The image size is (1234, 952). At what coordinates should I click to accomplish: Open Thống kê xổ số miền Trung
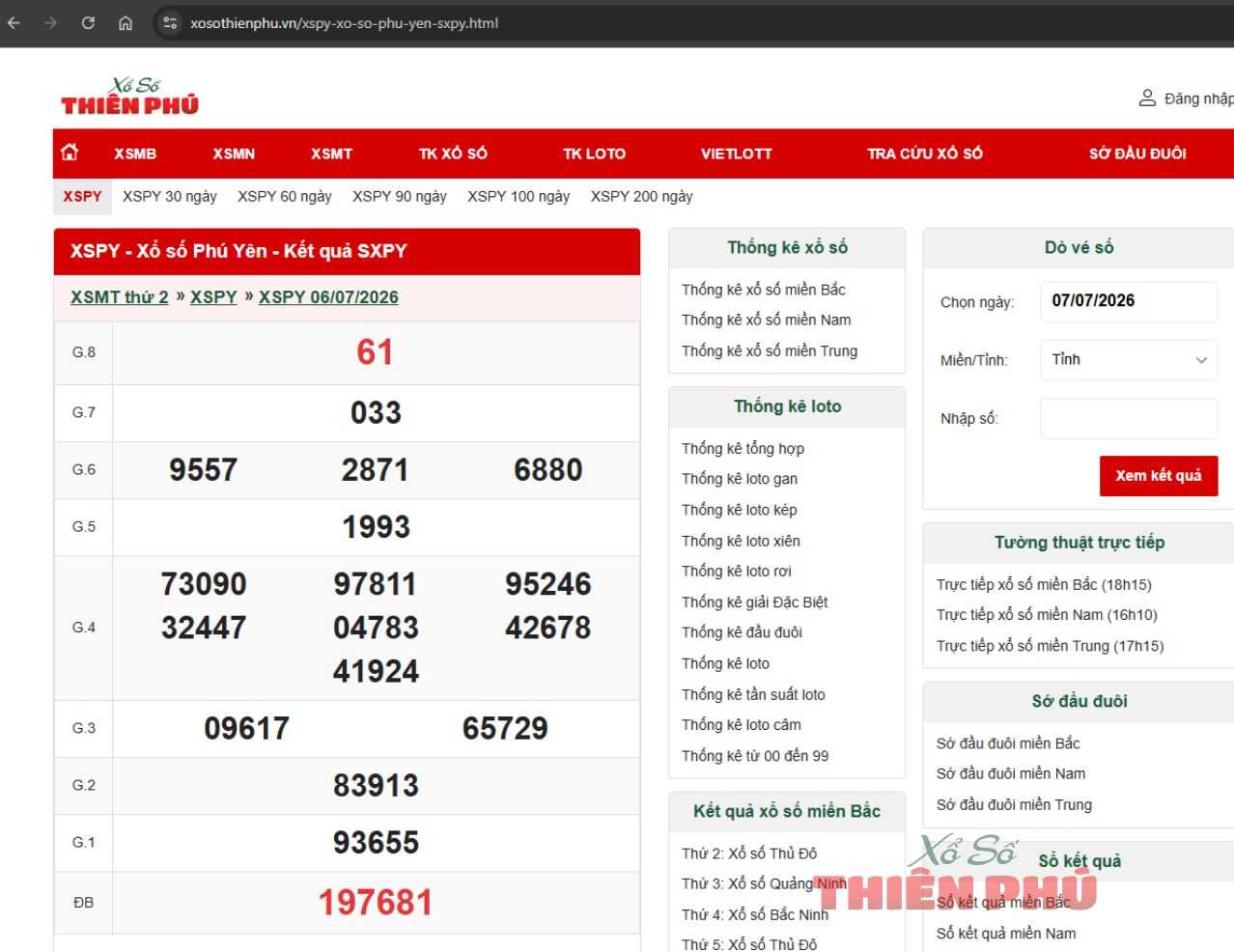click(x=770, y=350)
